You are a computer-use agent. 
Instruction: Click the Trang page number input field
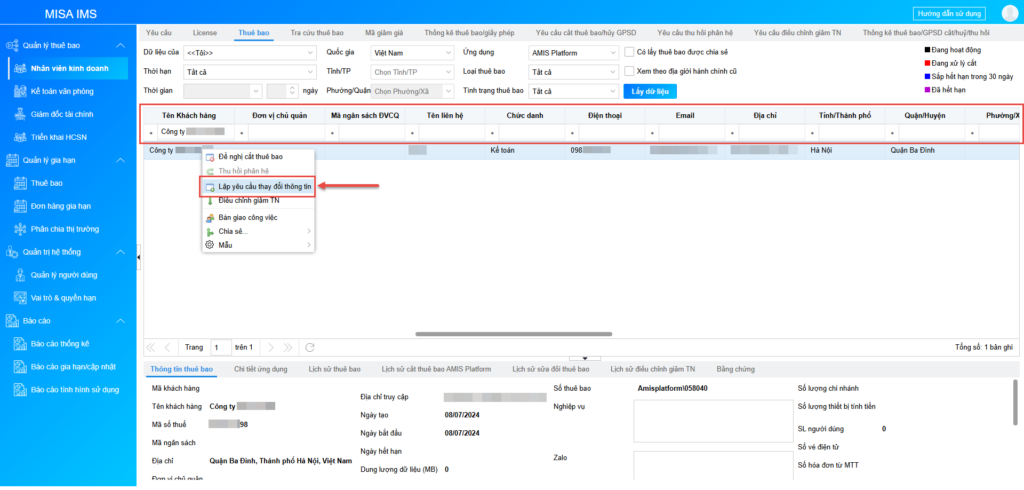point(219,347)
